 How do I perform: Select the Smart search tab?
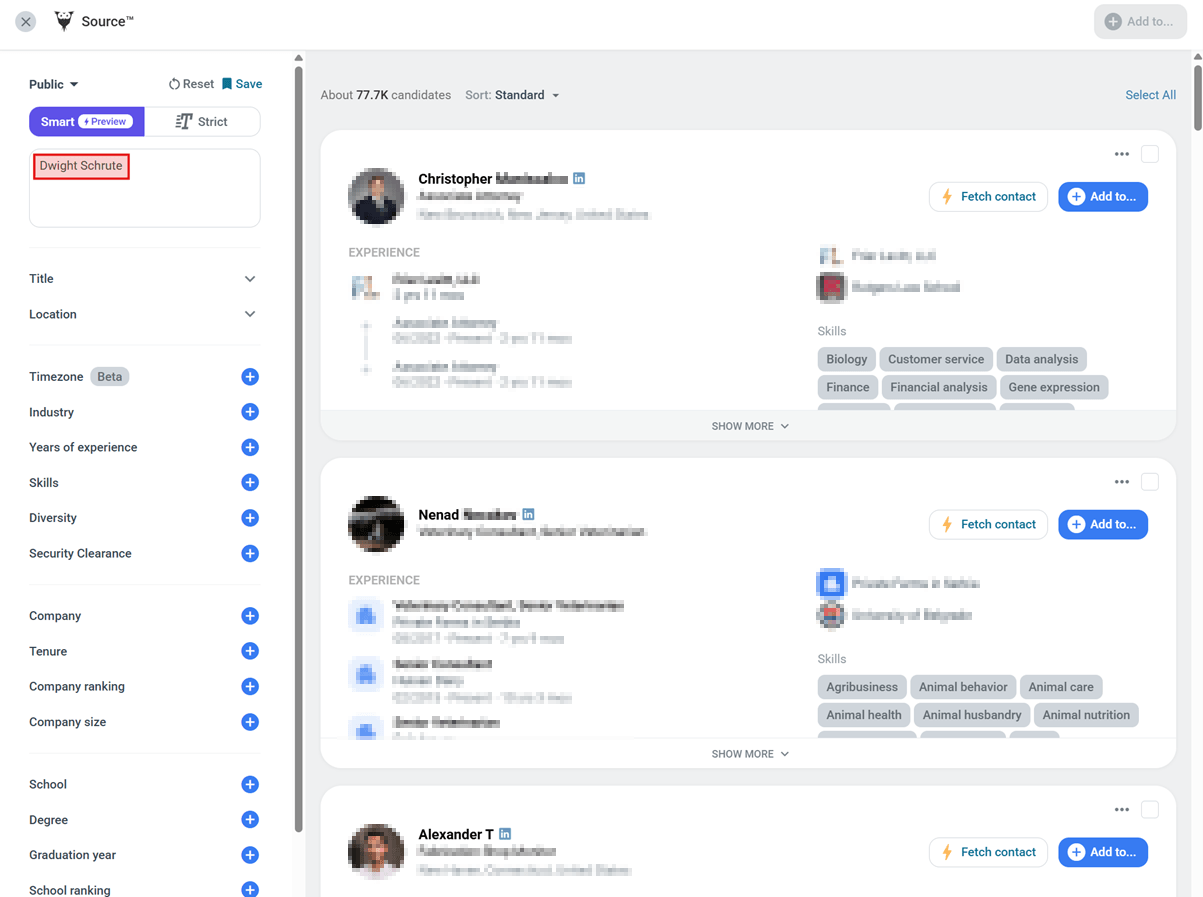click(x=86, y=121)
